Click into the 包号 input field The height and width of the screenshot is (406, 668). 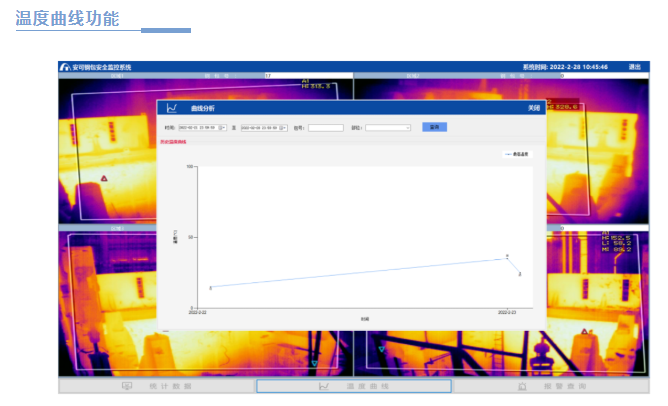pyautogui.click(x=325, y=128)
